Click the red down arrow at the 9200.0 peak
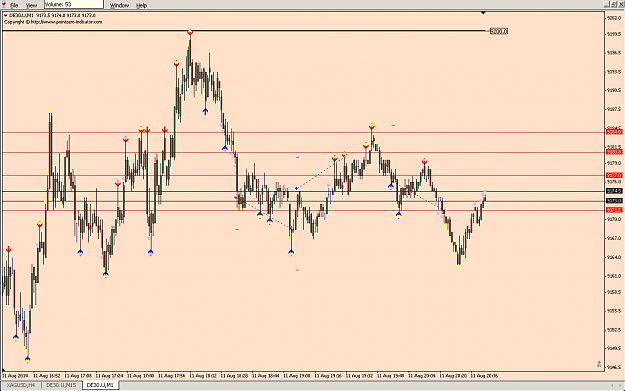Image resolution: width=625 pixels, height=391 pixels. click(x=190, y=32)
